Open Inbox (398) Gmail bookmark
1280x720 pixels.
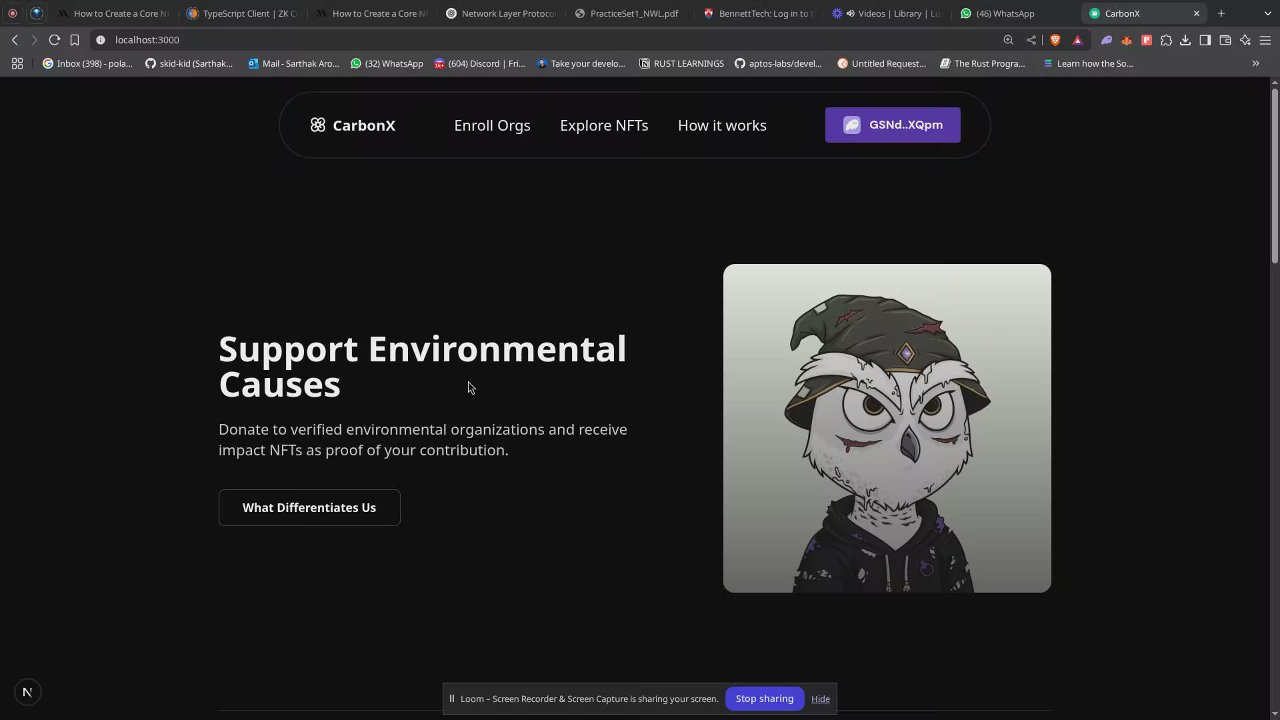pyautogui.click(x=87, y=63)
